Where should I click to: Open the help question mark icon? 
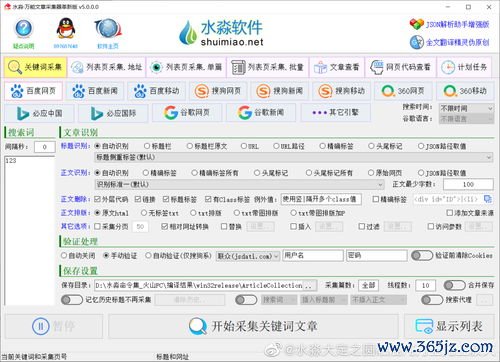pyautogui.click(x=23, y=29)
